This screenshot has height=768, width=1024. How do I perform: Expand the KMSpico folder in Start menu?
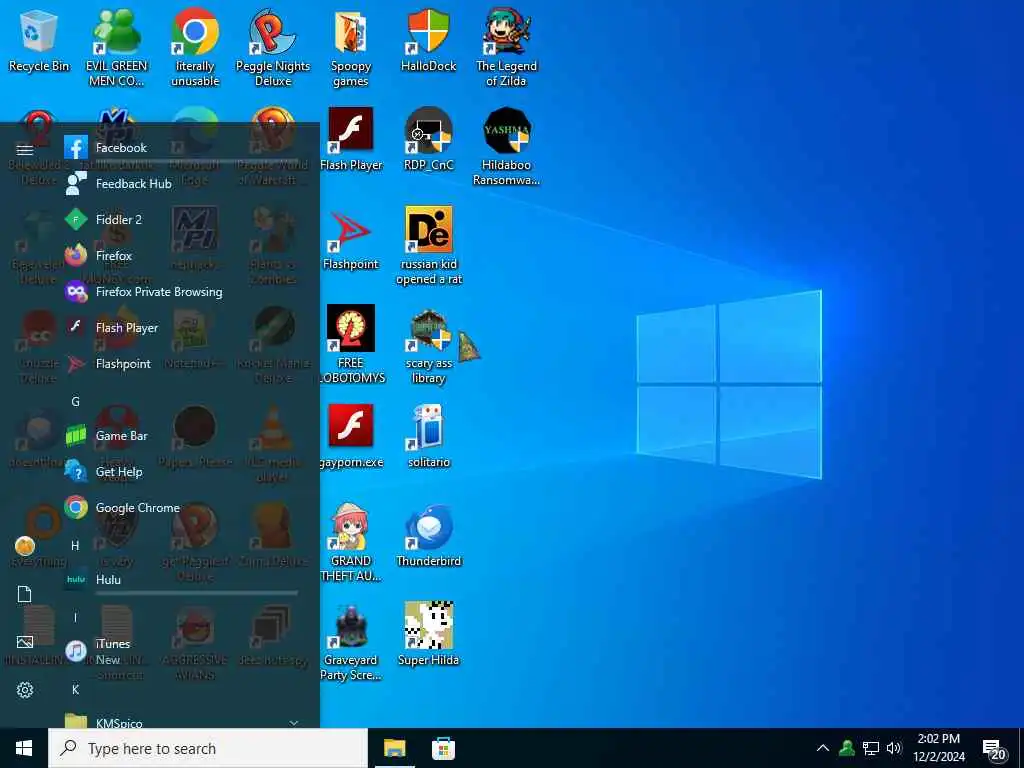(180, 722)
